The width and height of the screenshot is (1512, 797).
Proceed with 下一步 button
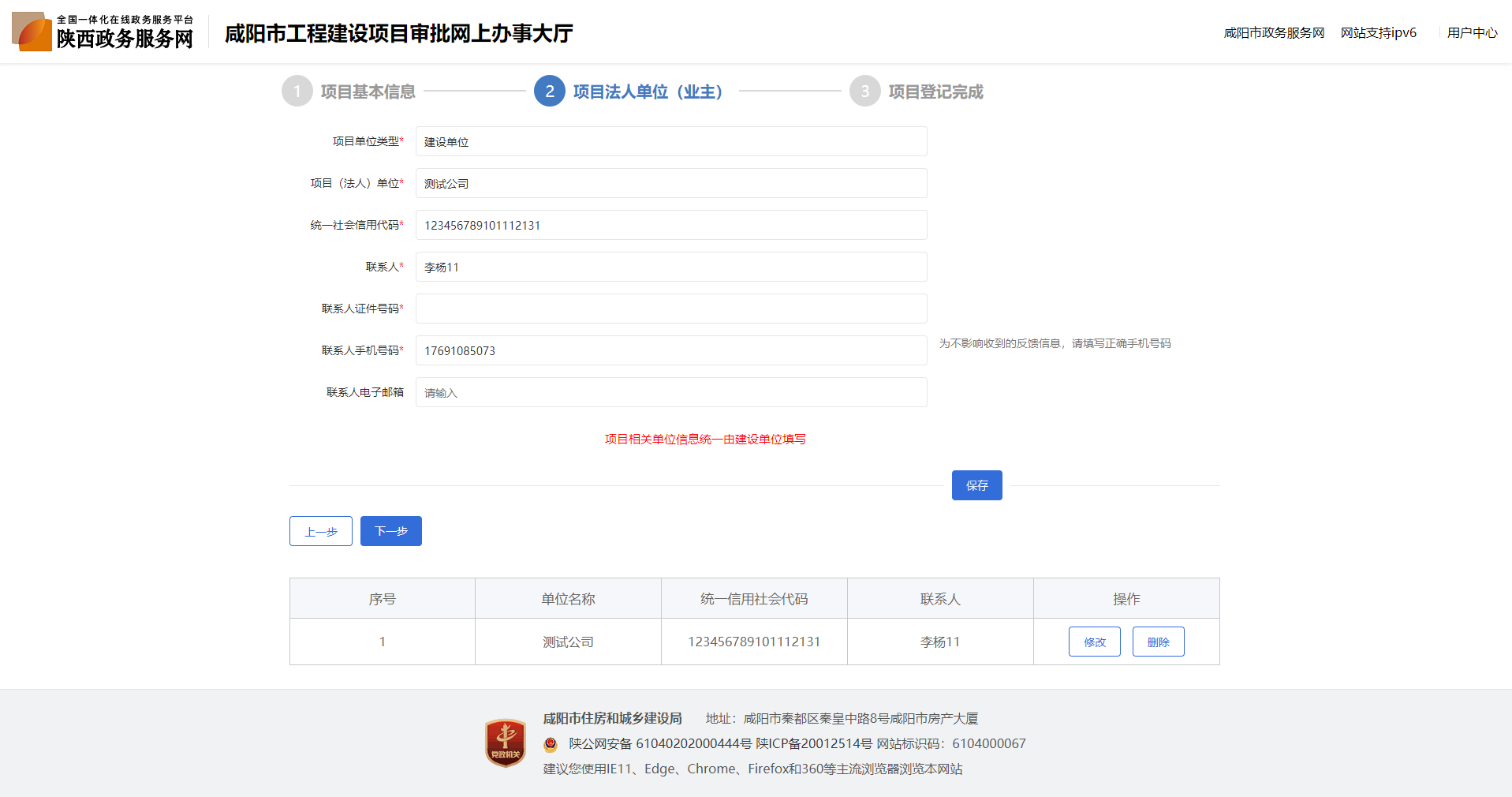[x=391, y=532]
